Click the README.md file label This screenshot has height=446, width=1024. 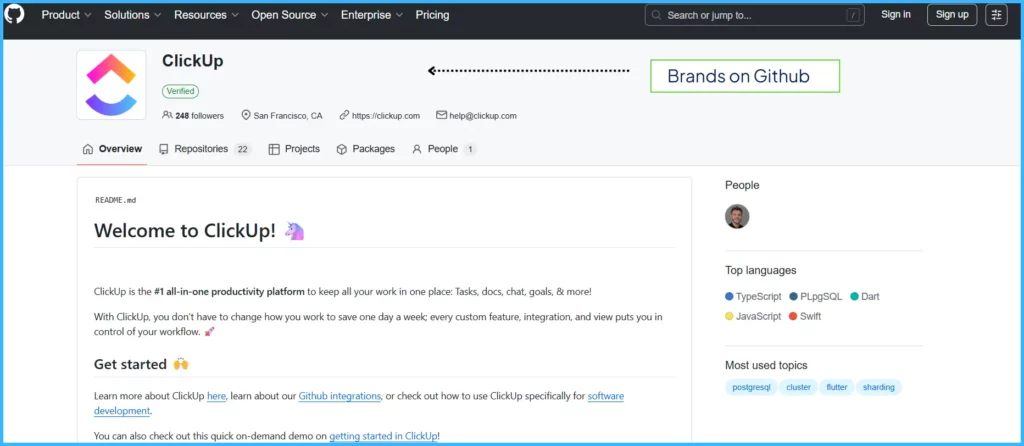click(x=116, y=200)
